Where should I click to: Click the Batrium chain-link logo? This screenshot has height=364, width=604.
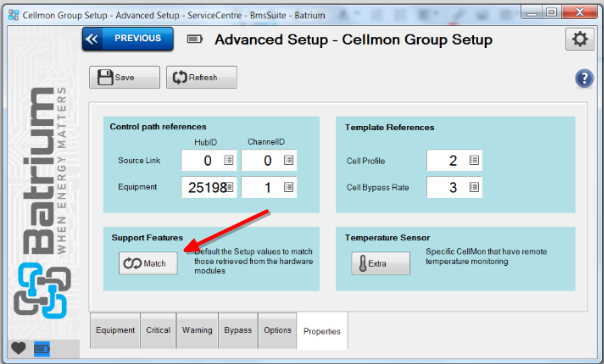(x=42, y=290)
